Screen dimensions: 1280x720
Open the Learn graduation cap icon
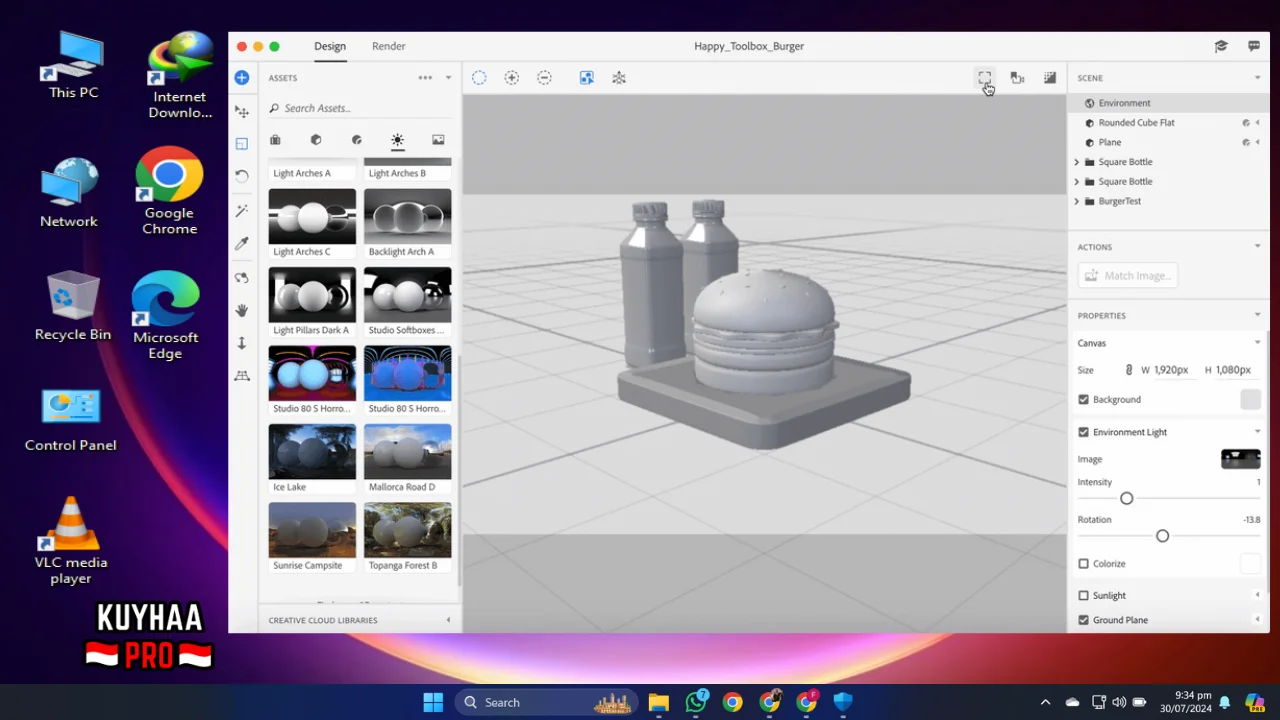tap(1221, 46)
